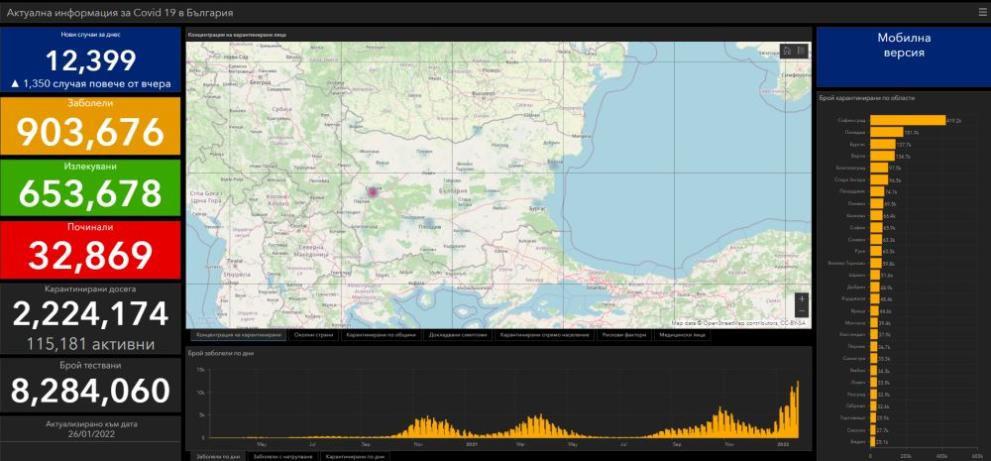Screen dimensions: 991x461
Task: Select Карантинирани спрямо население tab
Action: pos(544,335)
